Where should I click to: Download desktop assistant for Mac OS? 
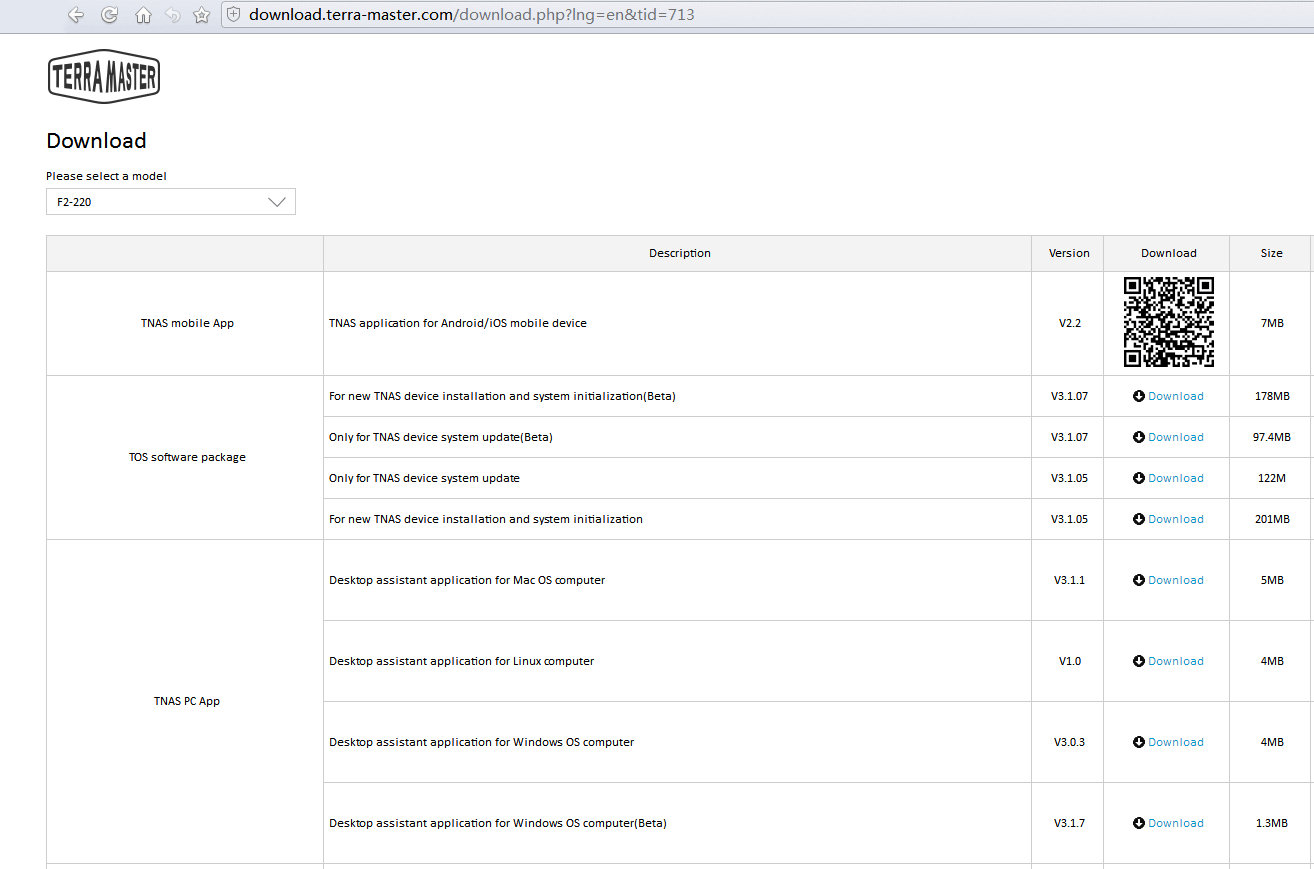pyautogui.click(x=1175, y=581)
